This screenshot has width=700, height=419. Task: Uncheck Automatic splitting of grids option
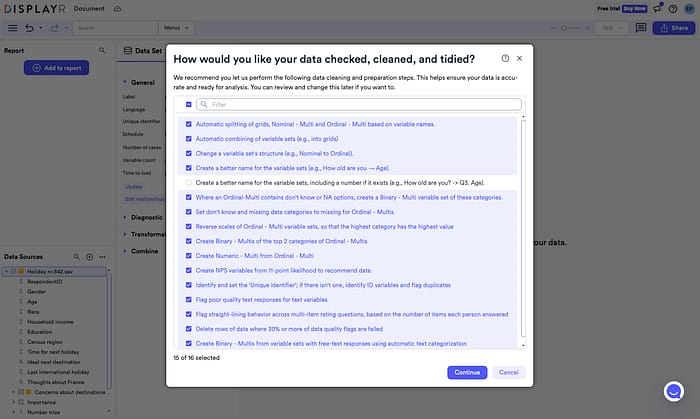tap(188, 124)
